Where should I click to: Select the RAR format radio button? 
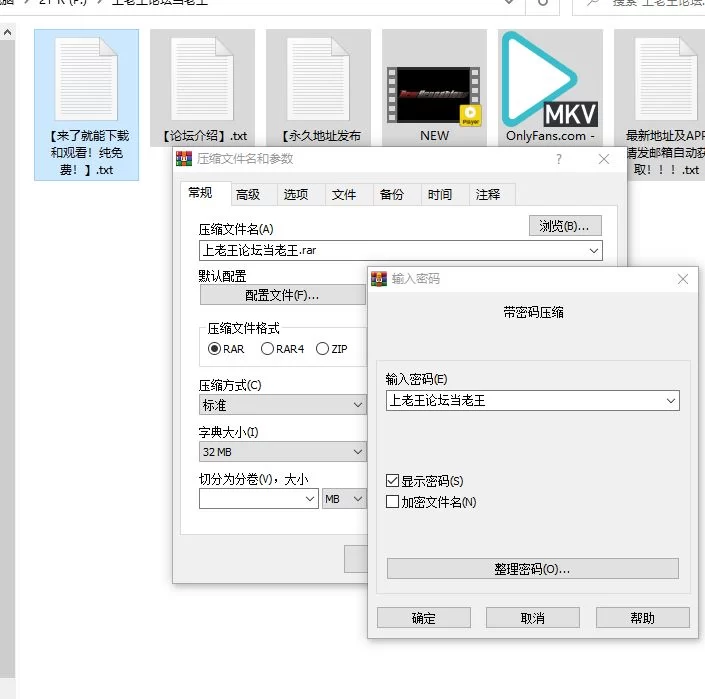(x=214, y=349)
